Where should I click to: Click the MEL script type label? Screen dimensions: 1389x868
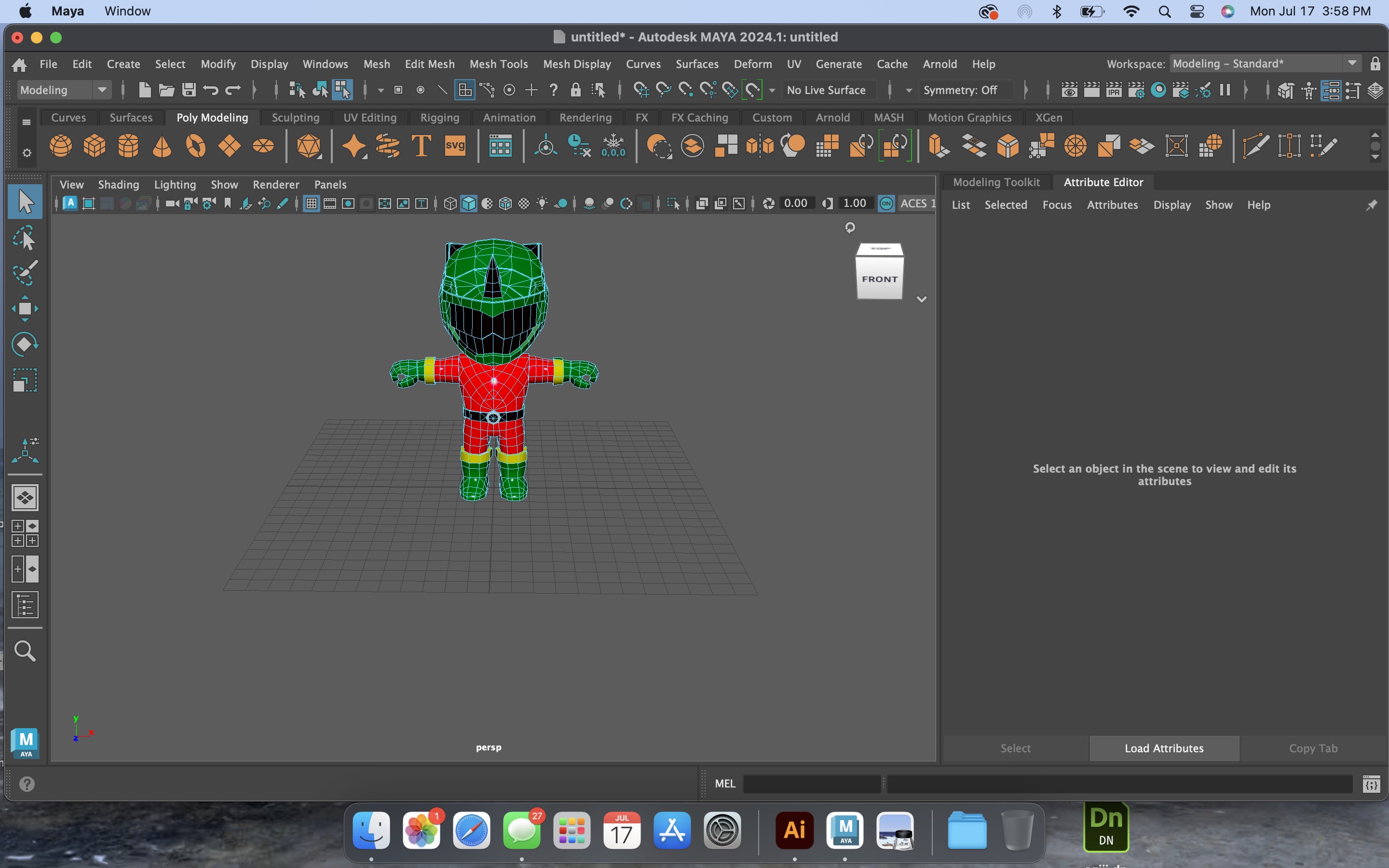pos(725,784)
